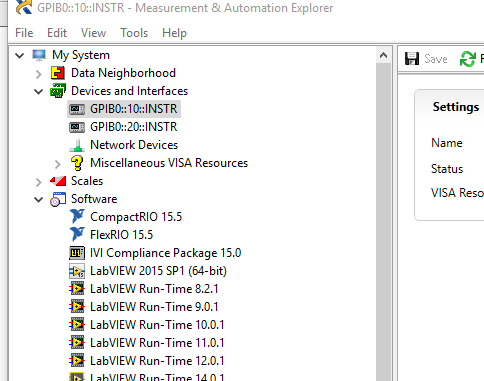
Task: Click the Settings panel heading
Action: 456,107
